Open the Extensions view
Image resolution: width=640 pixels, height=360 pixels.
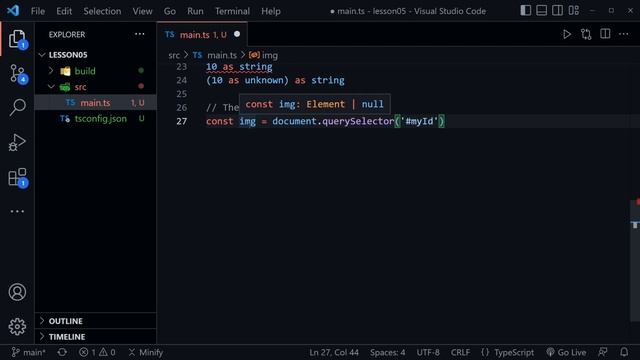(x=17, y=177)
